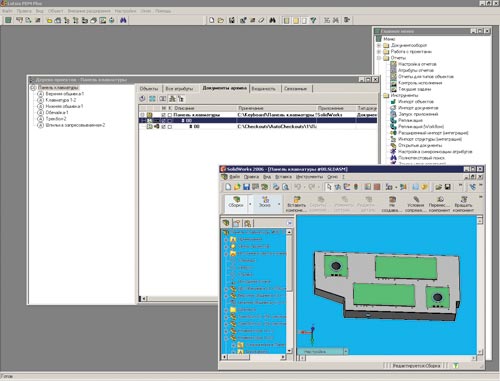The width and height of the screenshot is (500, 381).
Task: Select Трекбол-2 in project tree
Action: pos(56,119)
